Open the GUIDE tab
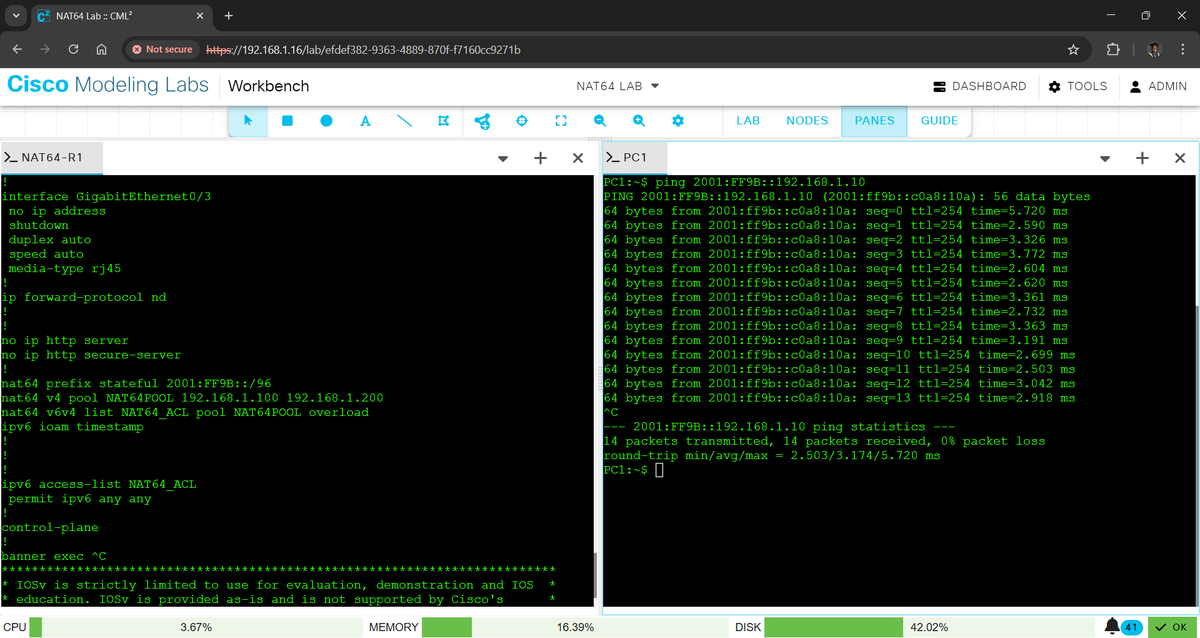Screen dimensions: 1200x638 939,120
